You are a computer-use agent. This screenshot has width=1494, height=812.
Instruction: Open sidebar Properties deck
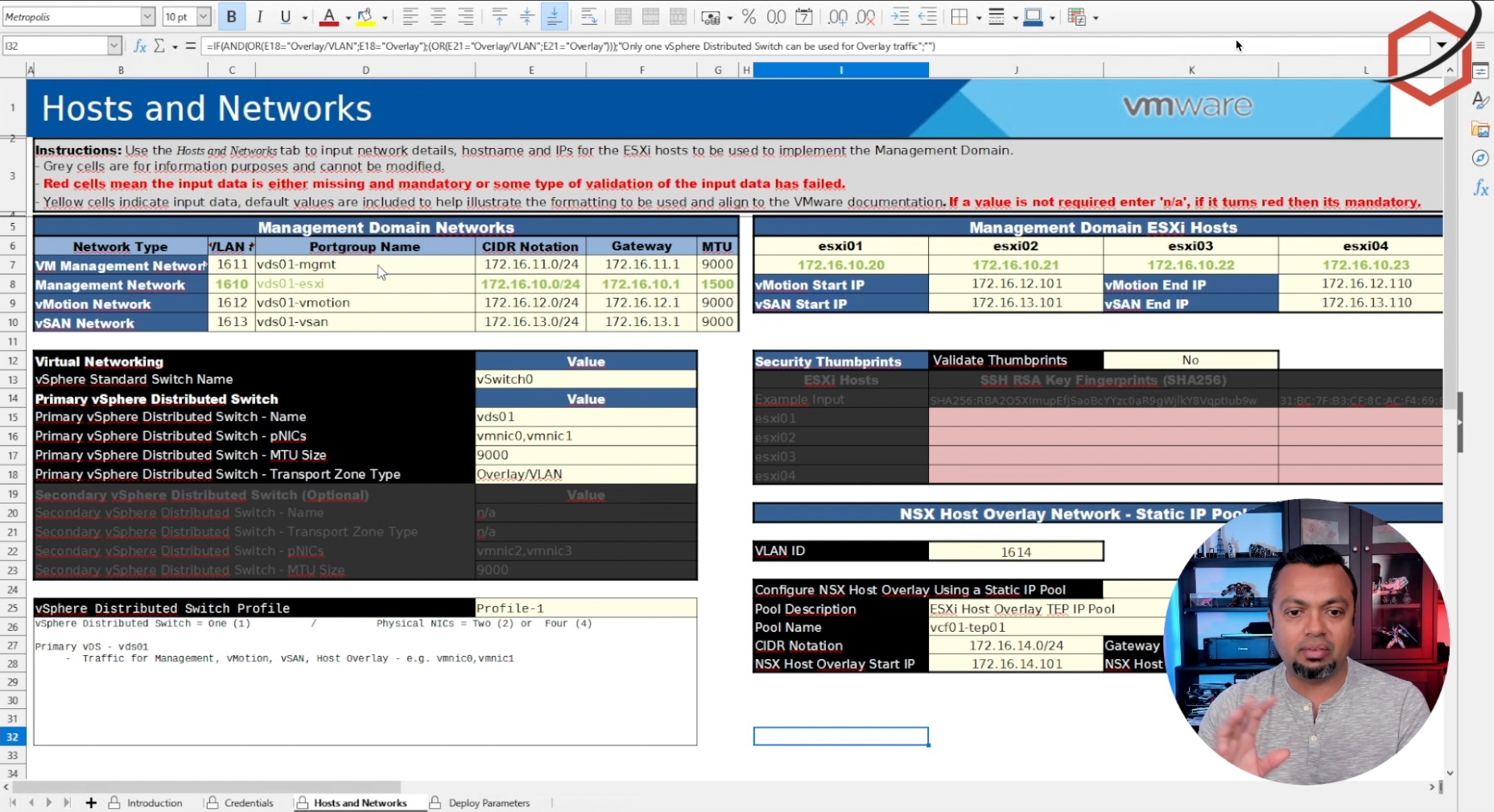(1481, 72)
